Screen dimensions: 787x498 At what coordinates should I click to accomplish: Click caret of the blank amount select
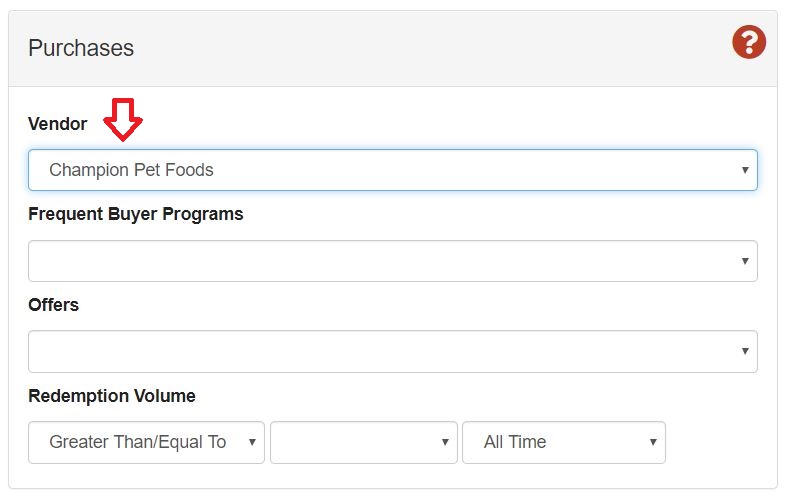445,442
